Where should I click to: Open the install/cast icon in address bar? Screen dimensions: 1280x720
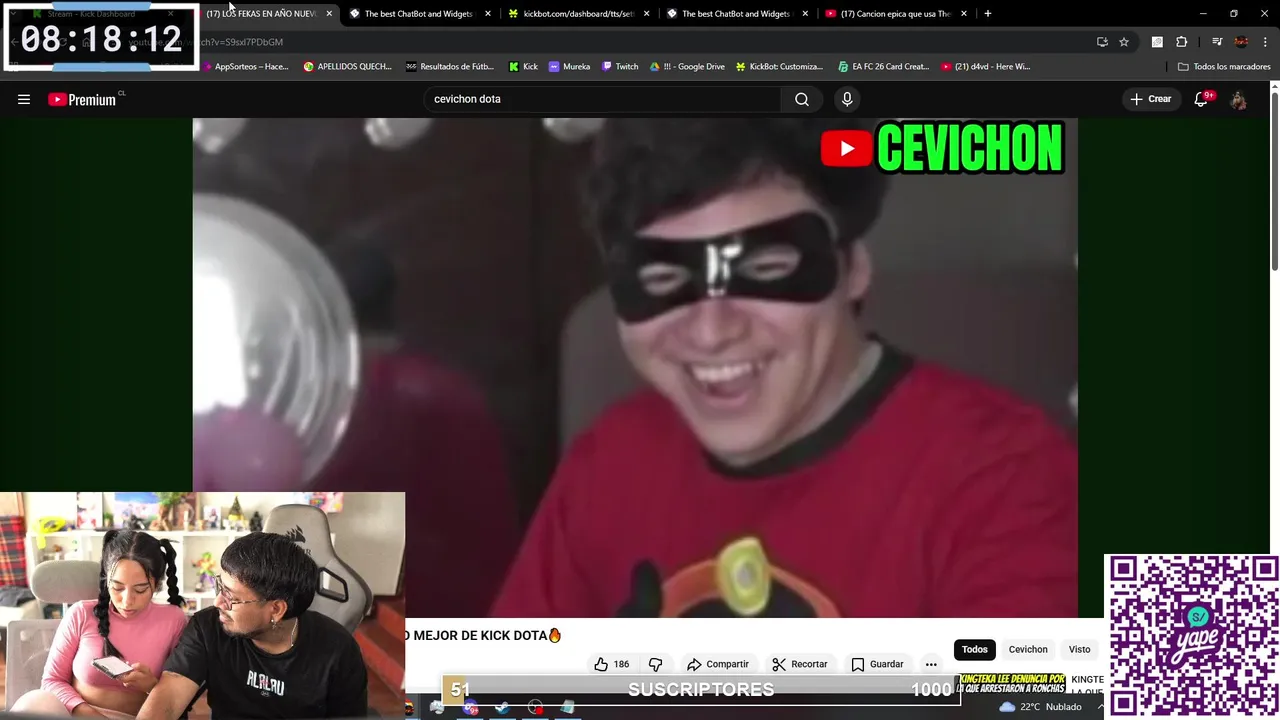[x=1102, y=42]
